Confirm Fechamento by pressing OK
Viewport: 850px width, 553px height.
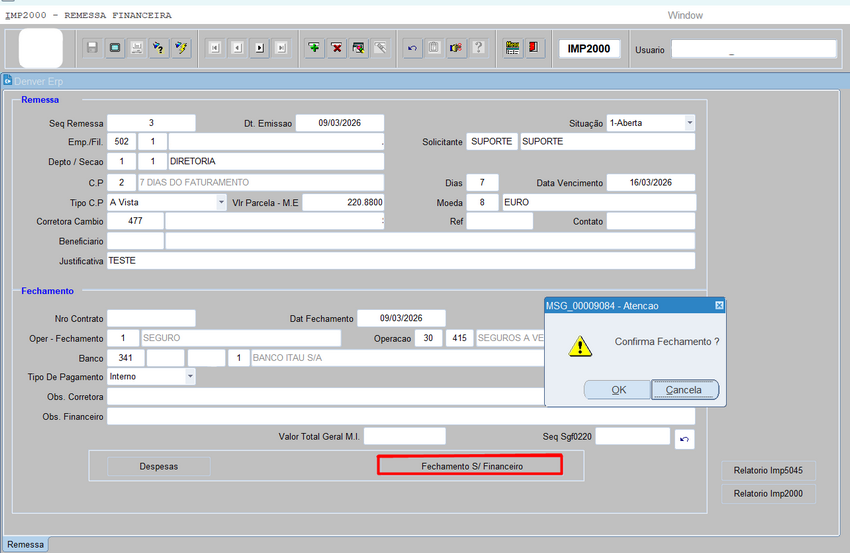click(x=618, y=390)
